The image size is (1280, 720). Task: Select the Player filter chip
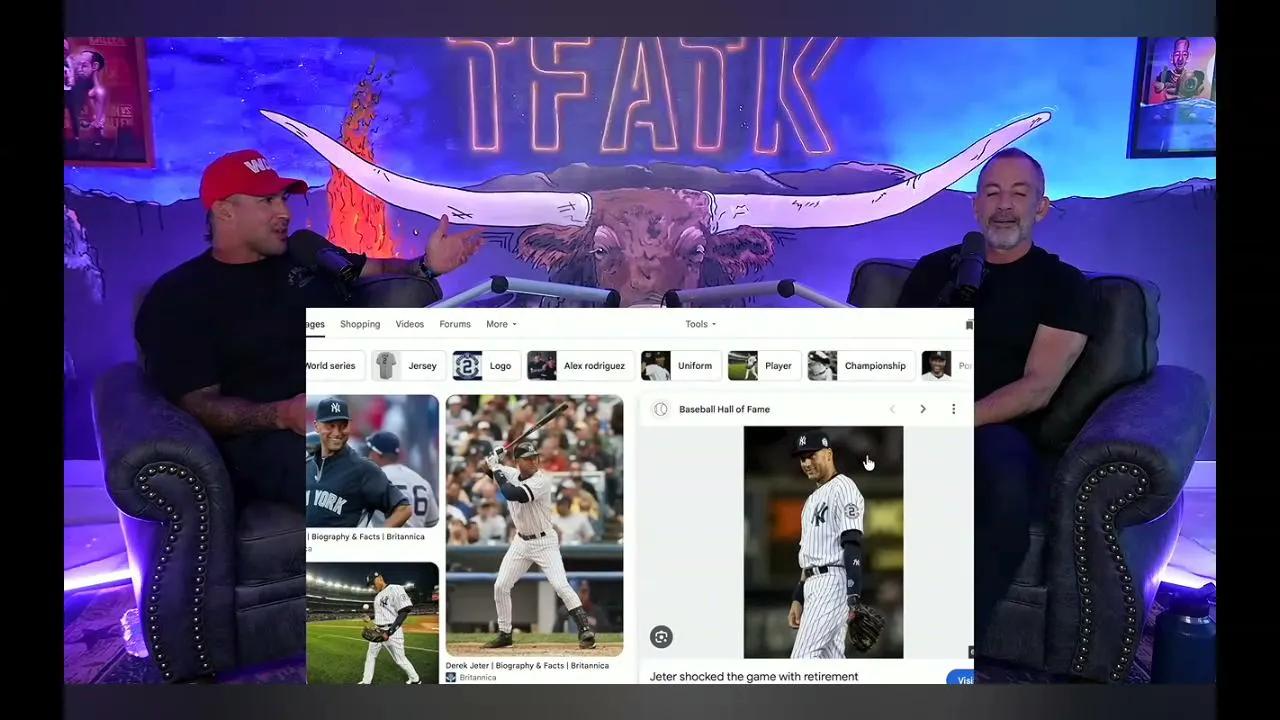point(763,366)
